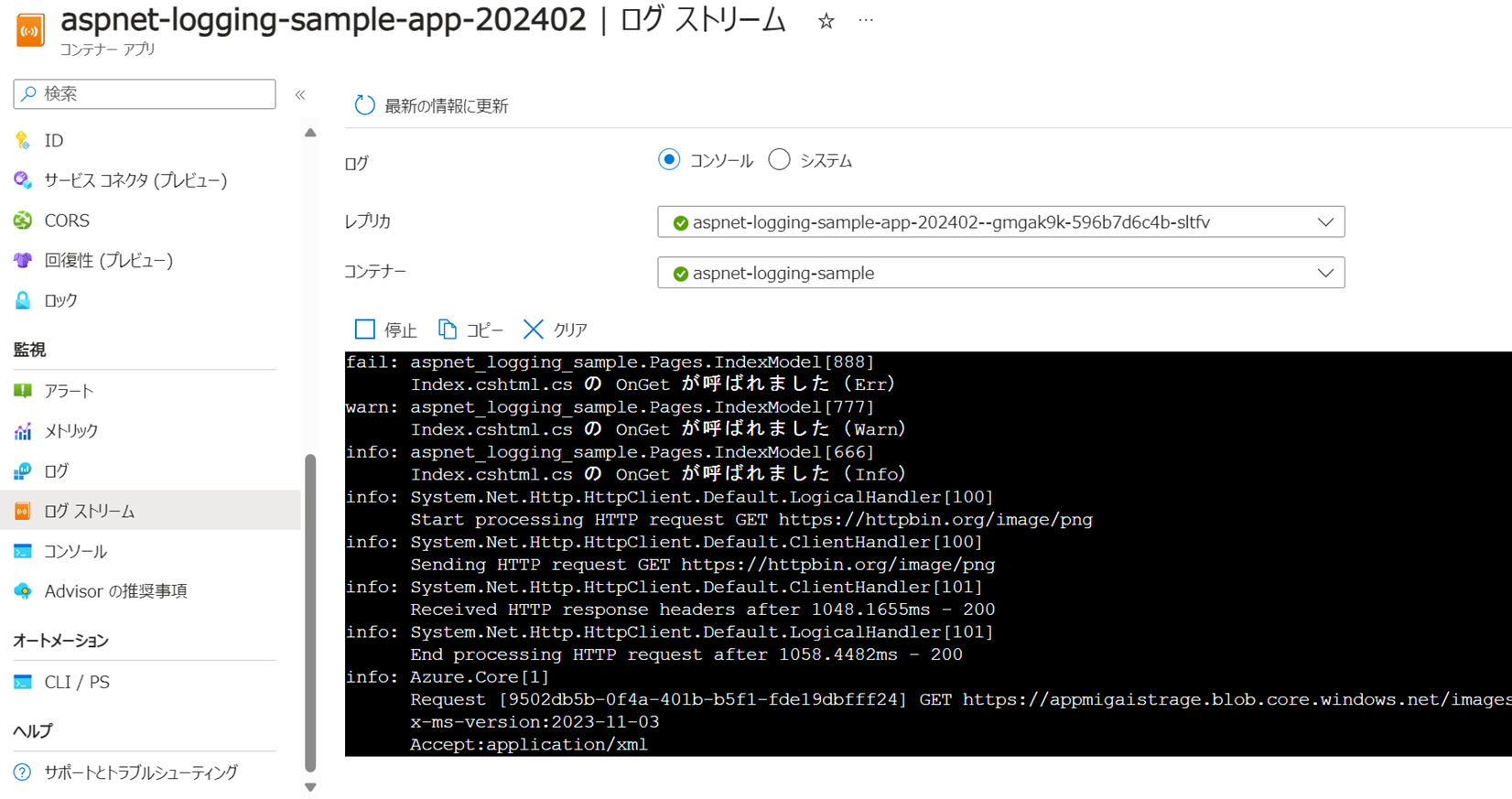Click the コンテナー dropdown chevron arrow

(x=1324, y=273)
